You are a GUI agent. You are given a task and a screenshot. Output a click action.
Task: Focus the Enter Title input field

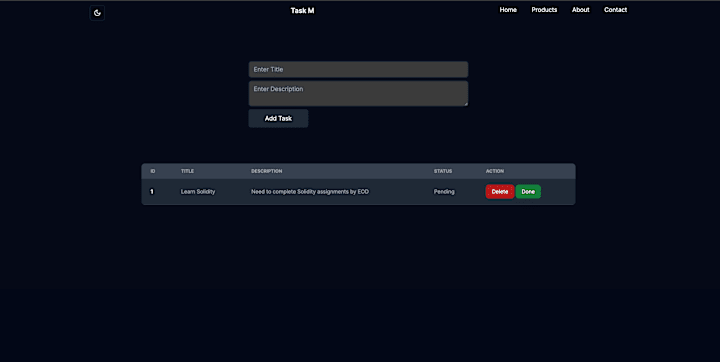click(x=358, y=69)
